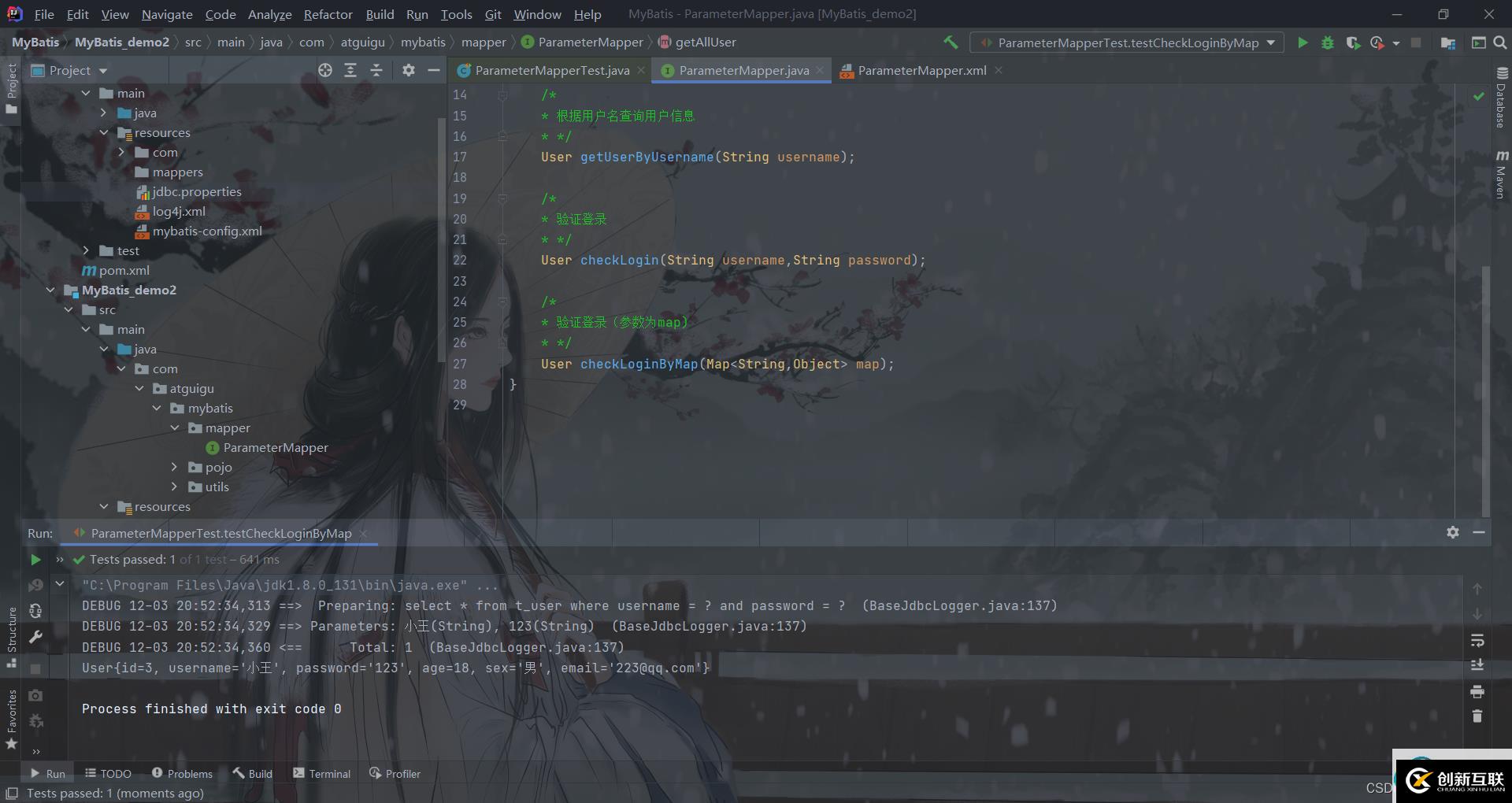The width and height of the screenshot is (1512, 803).
Task: Click the up arrow in console toolbar
Action: click(1477, 589)
